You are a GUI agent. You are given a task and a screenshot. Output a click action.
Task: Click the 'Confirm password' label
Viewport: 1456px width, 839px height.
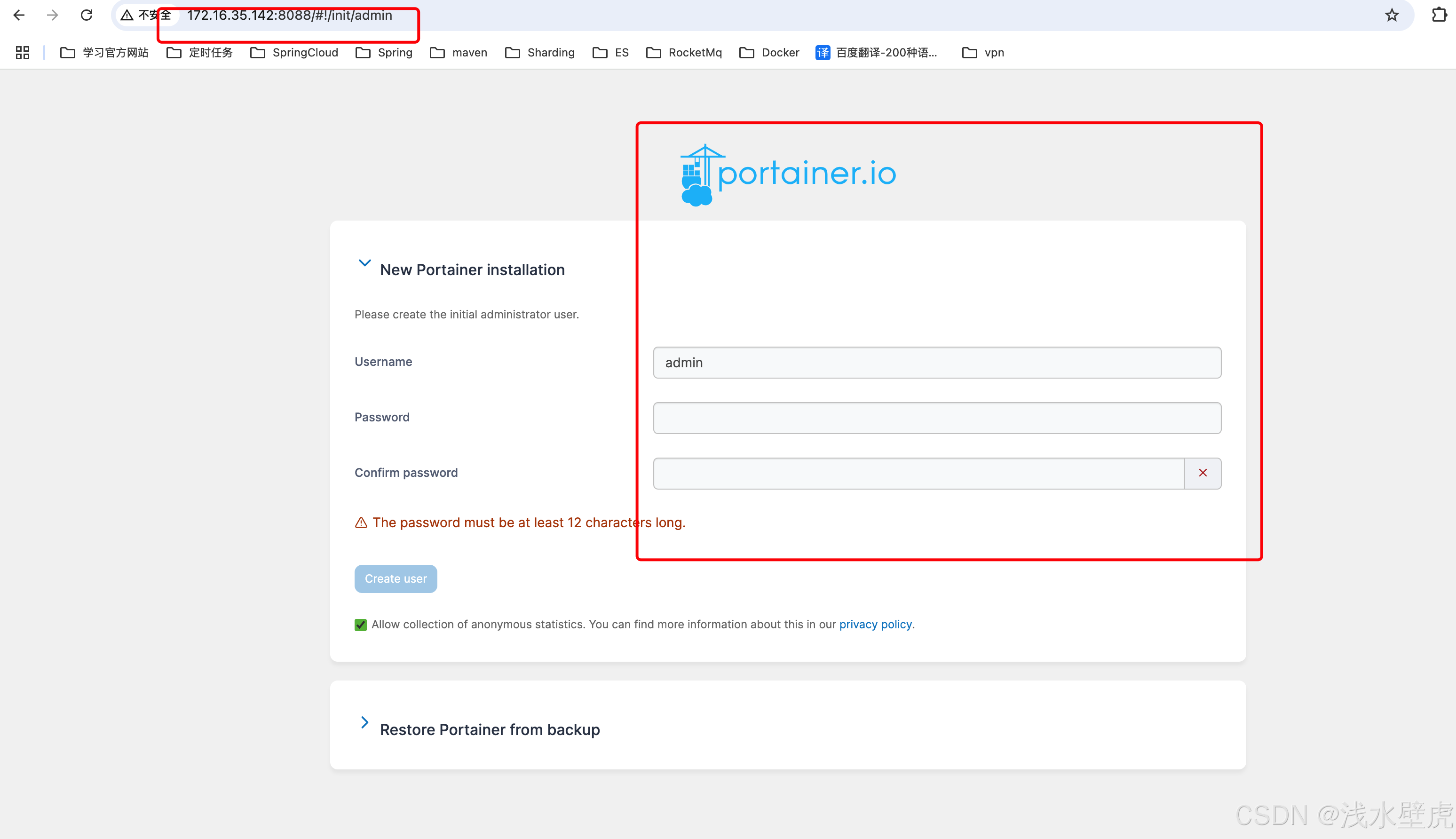406,473
